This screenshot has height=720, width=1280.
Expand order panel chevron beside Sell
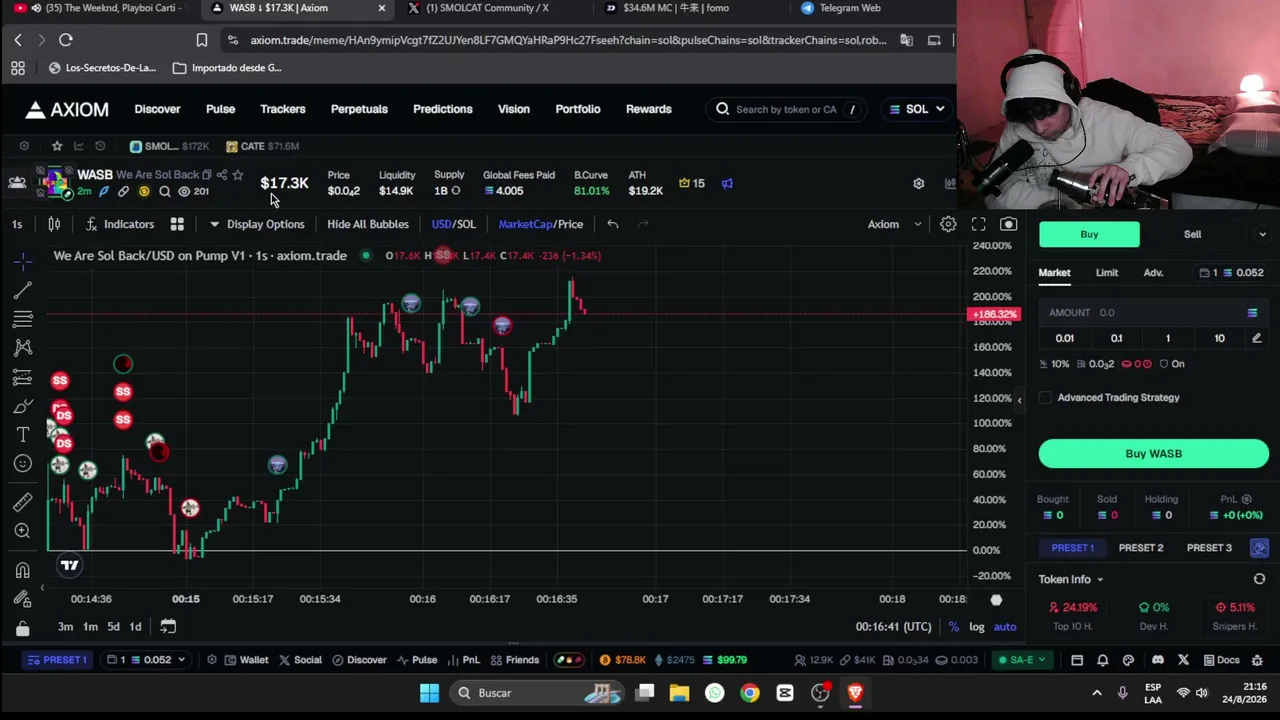1262,234
